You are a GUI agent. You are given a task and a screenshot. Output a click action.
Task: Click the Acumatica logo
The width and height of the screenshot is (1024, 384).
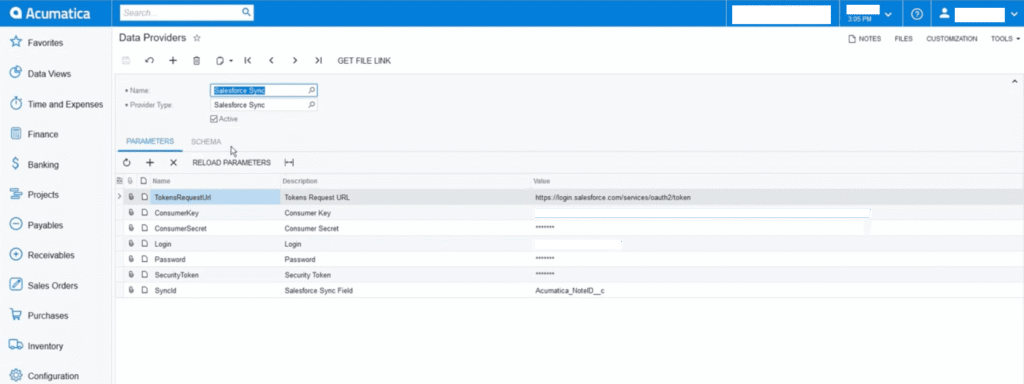(50, 13)
